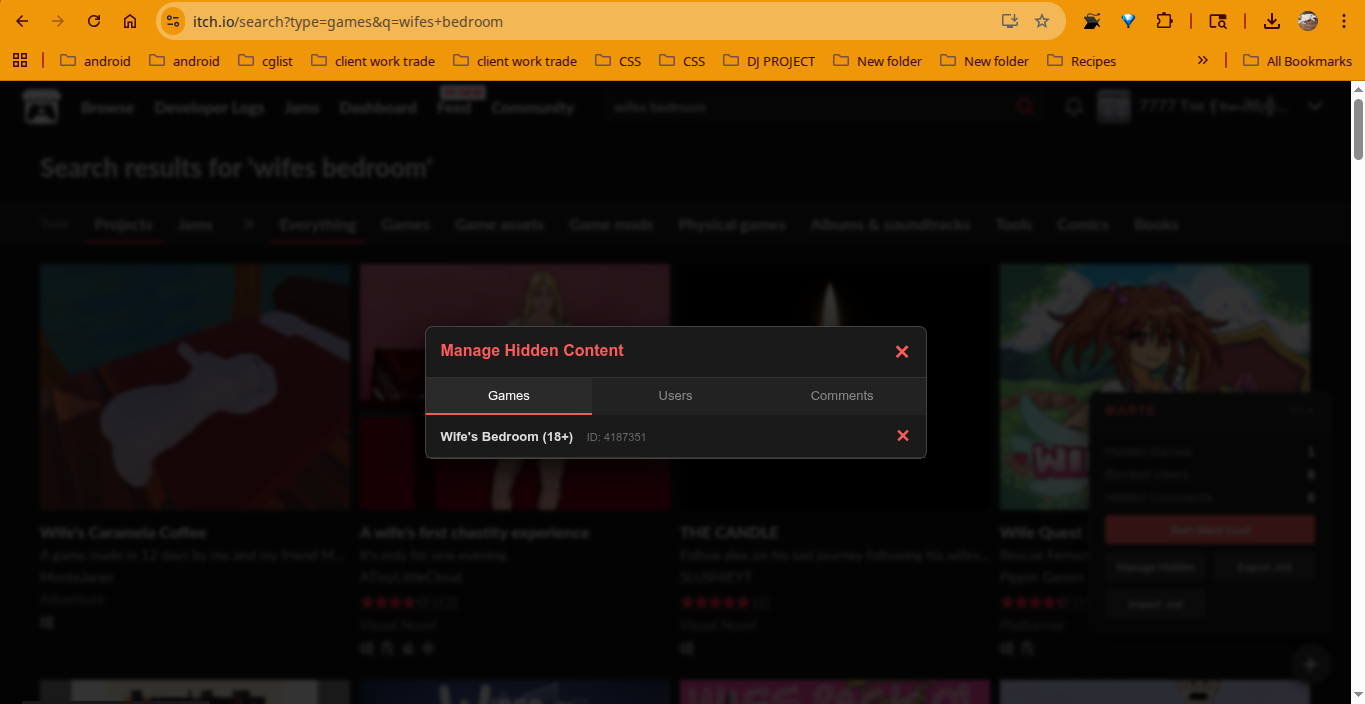The height and width of the screenshot is (704, 1365).
Task: Expand the account menu chevron
Action: [1315, 107]
